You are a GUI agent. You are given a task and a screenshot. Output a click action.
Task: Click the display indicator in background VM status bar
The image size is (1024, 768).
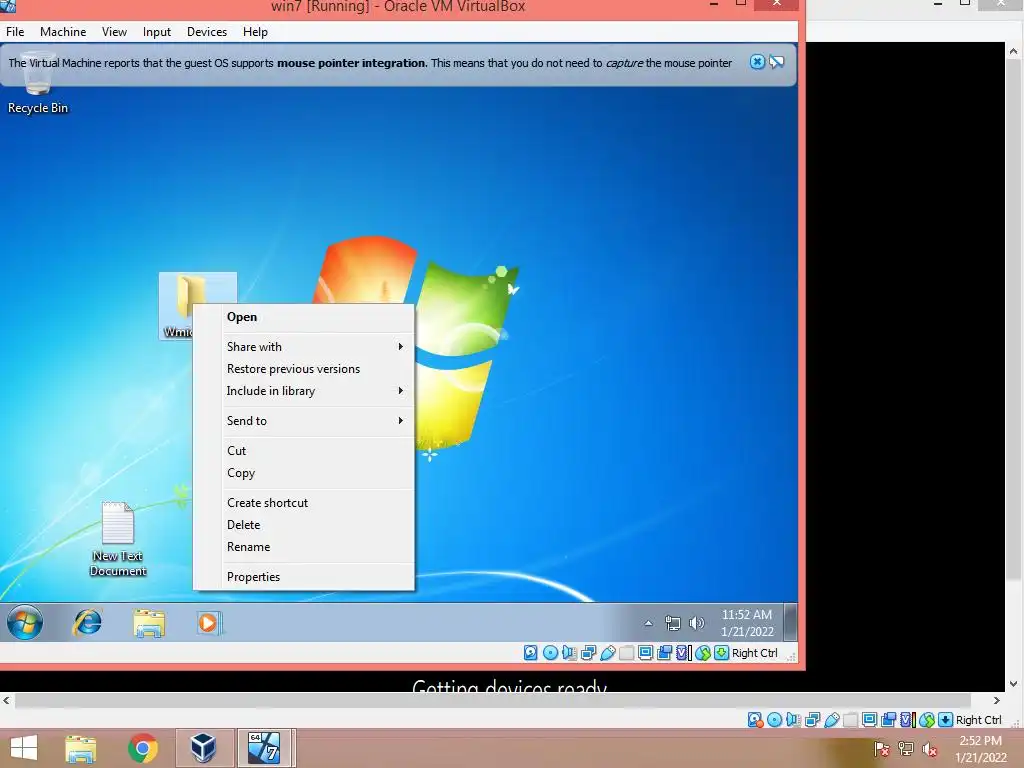pos(869,720)
